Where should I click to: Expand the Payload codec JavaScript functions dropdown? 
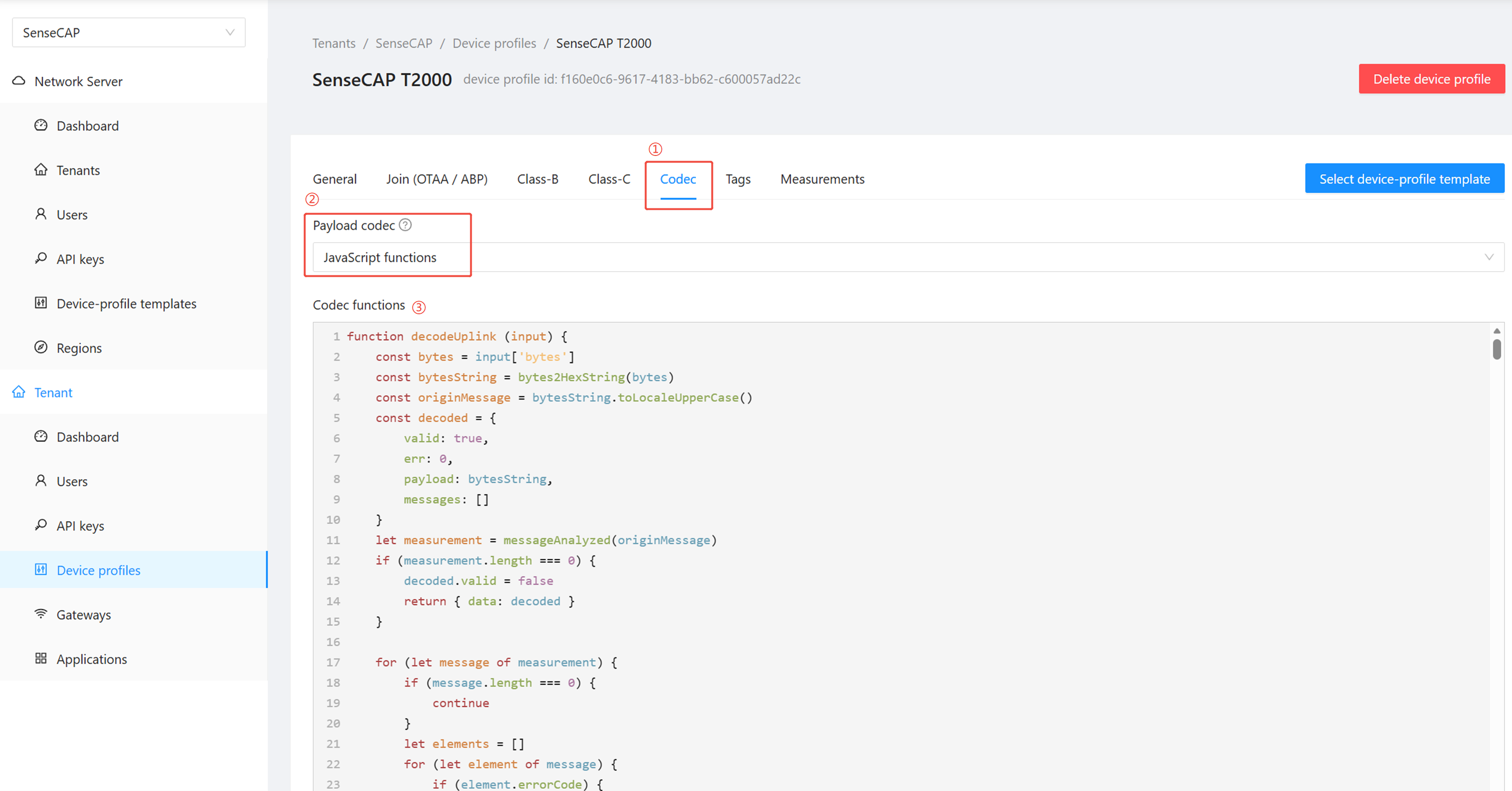(822, 257)
